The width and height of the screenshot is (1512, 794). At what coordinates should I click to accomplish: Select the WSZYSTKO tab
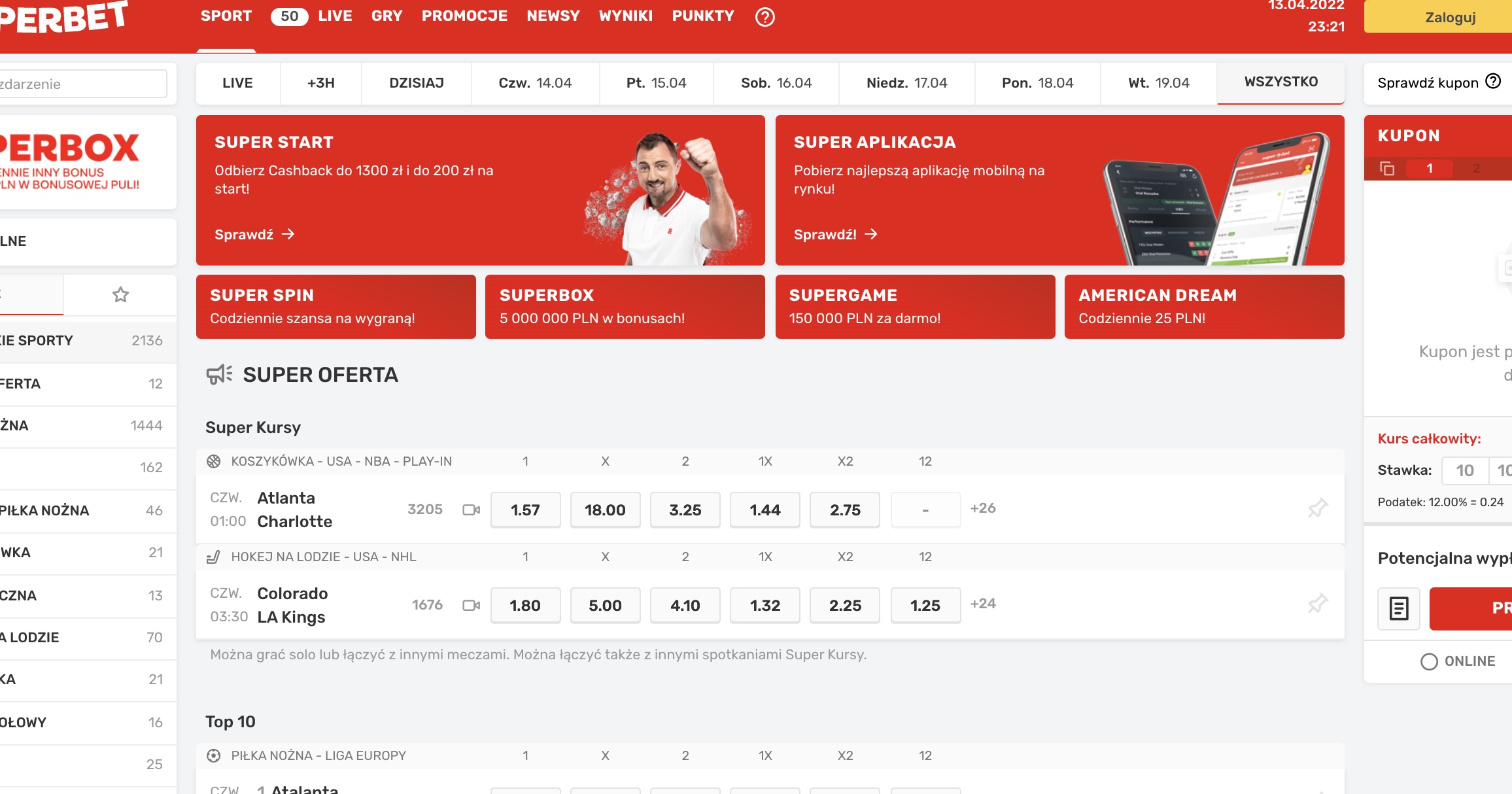(x=1280, y=82)
